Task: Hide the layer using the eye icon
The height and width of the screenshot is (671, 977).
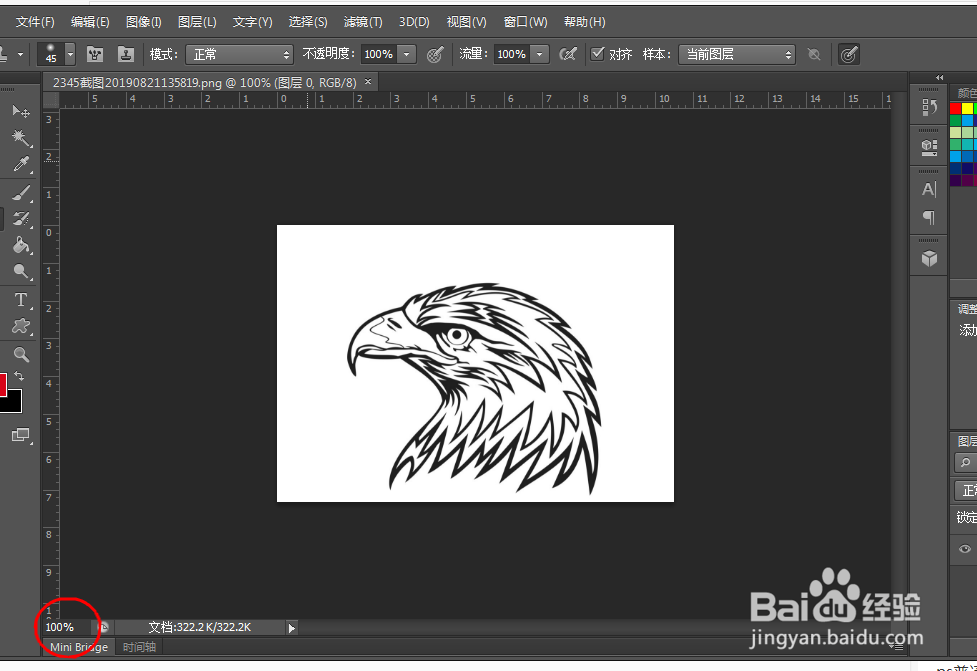Action: 965,549
